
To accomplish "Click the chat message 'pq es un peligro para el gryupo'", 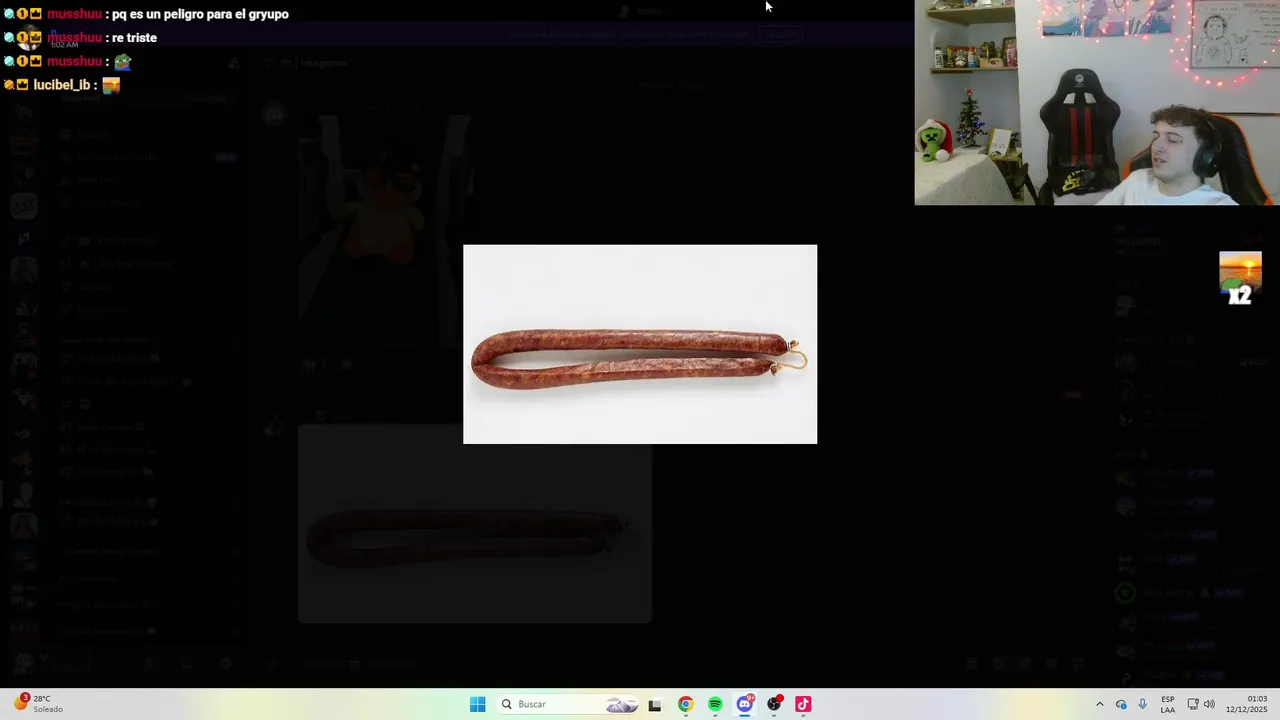I will coord(200,14).
